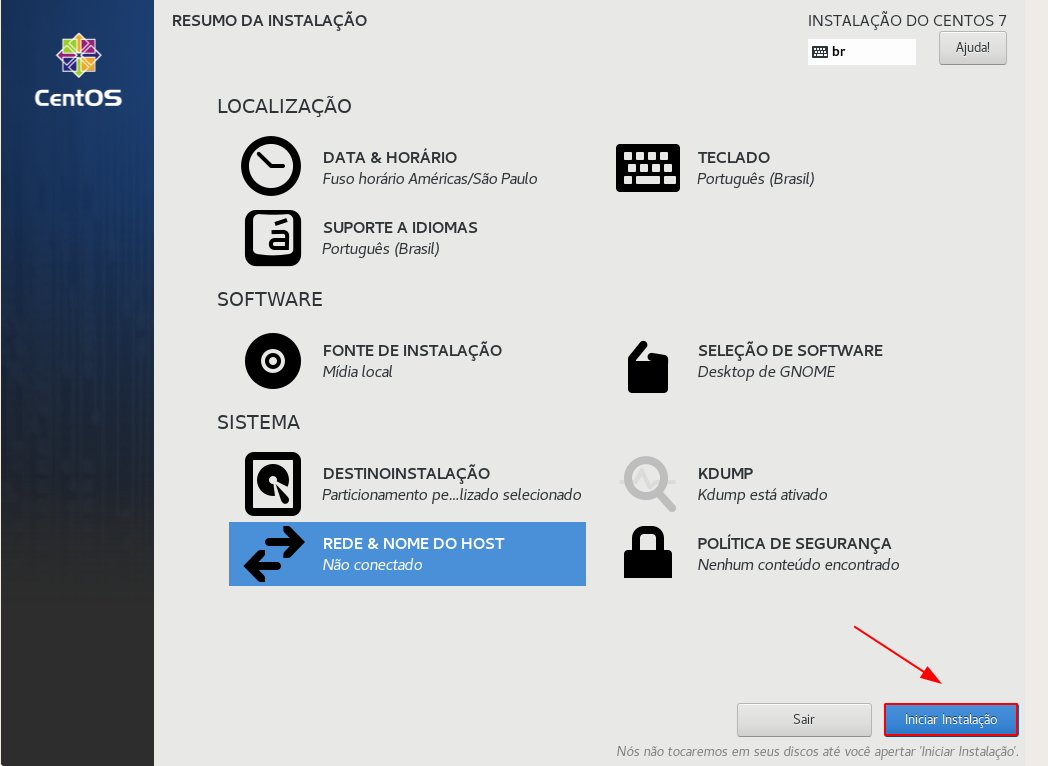Open the FONTE DE INSTALAÇÃO label
1048x766 pixels.
412,350
